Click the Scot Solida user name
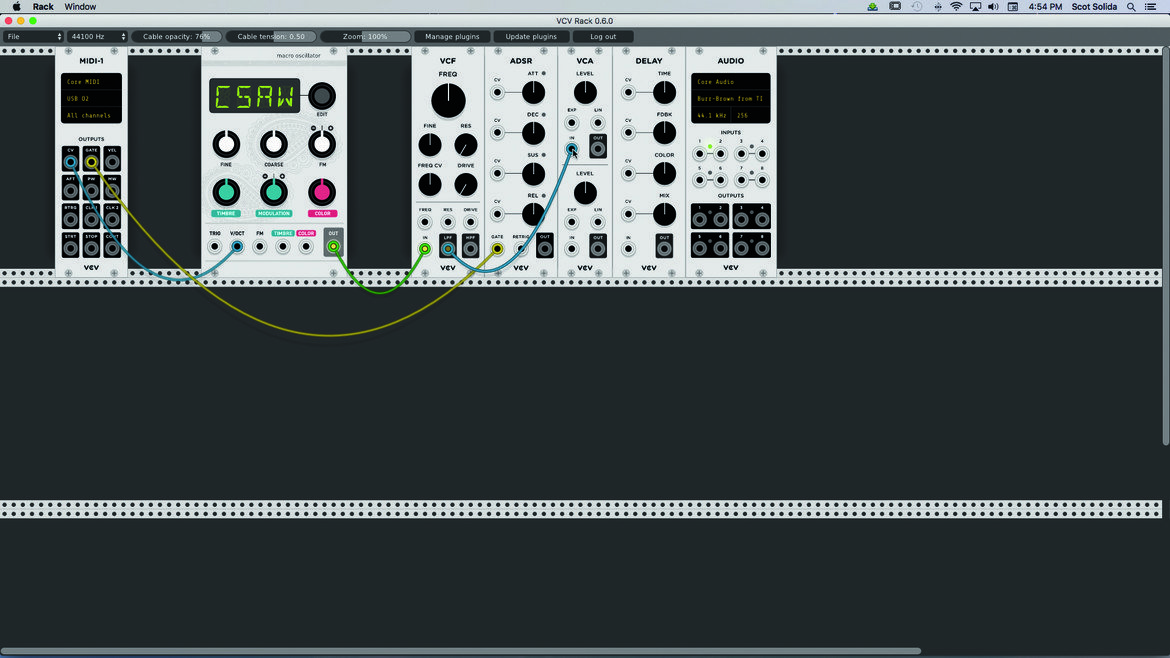The width and height of the screenshot is (1170, 658). coord(1094,7)
